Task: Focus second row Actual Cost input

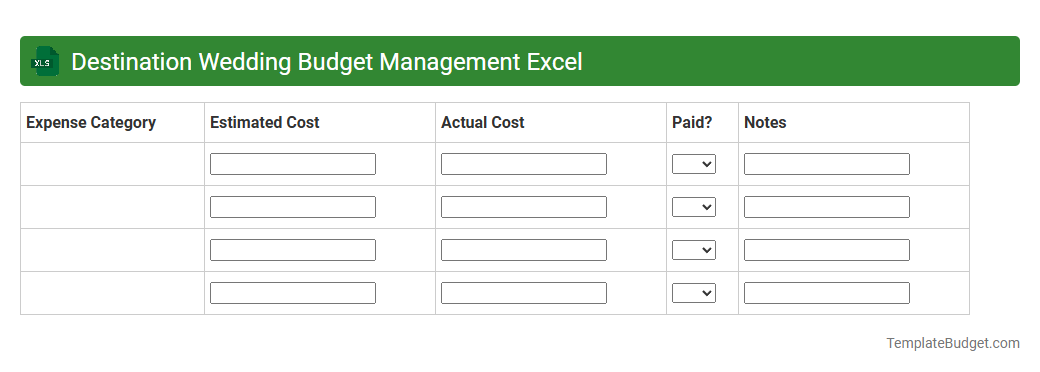Action: click(523, 207)
